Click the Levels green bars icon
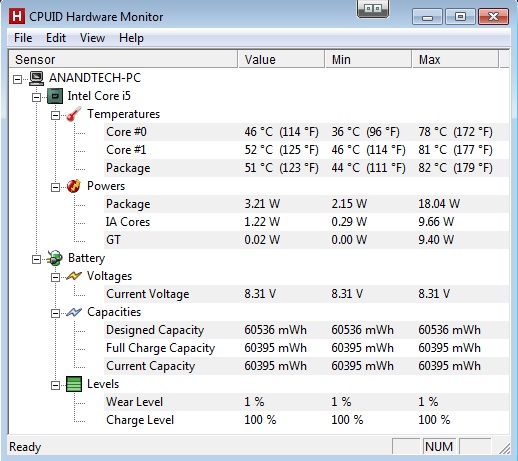The image size is (518, 461). coord(74,384)
